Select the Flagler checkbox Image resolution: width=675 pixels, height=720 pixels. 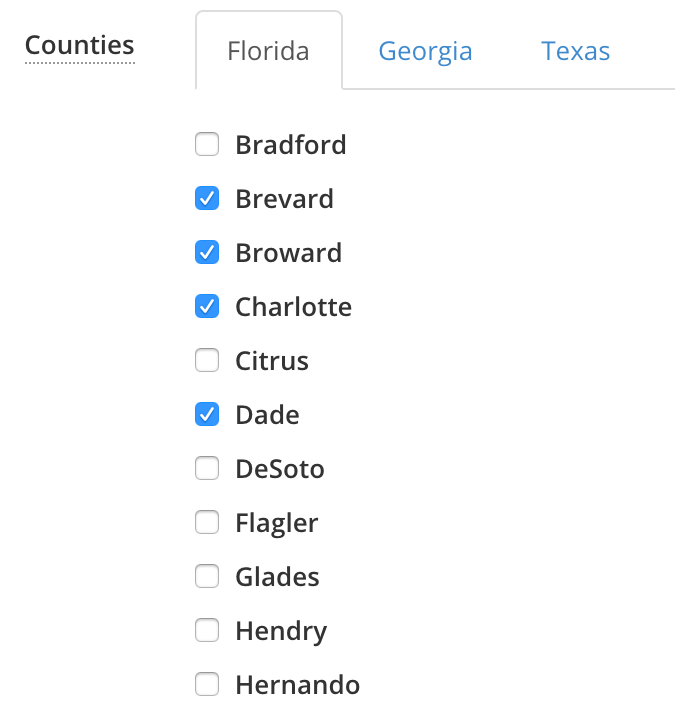tap(207, 522)
